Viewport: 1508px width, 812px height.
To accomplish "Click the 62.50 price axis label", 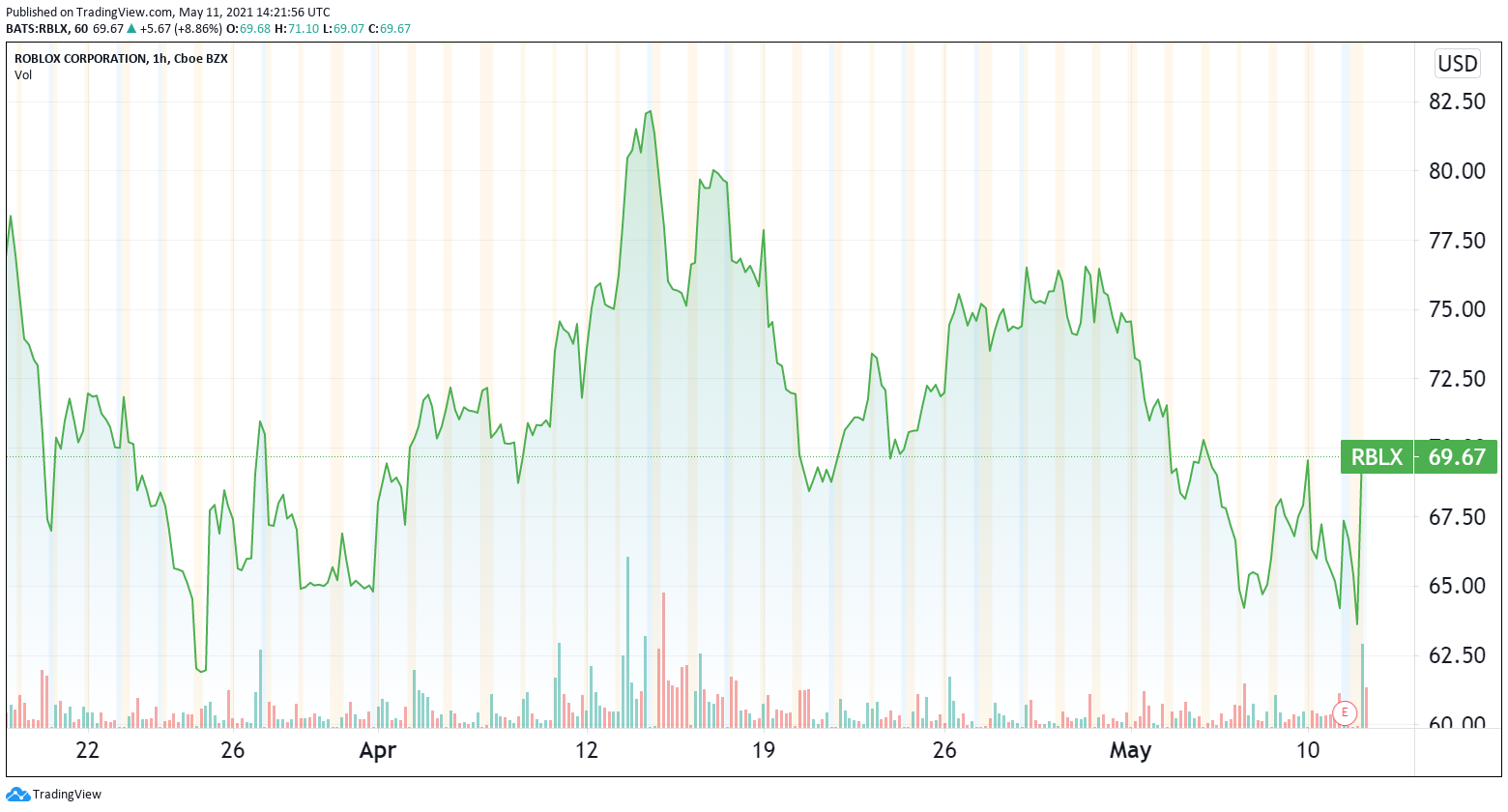I will click(1457, 654).
